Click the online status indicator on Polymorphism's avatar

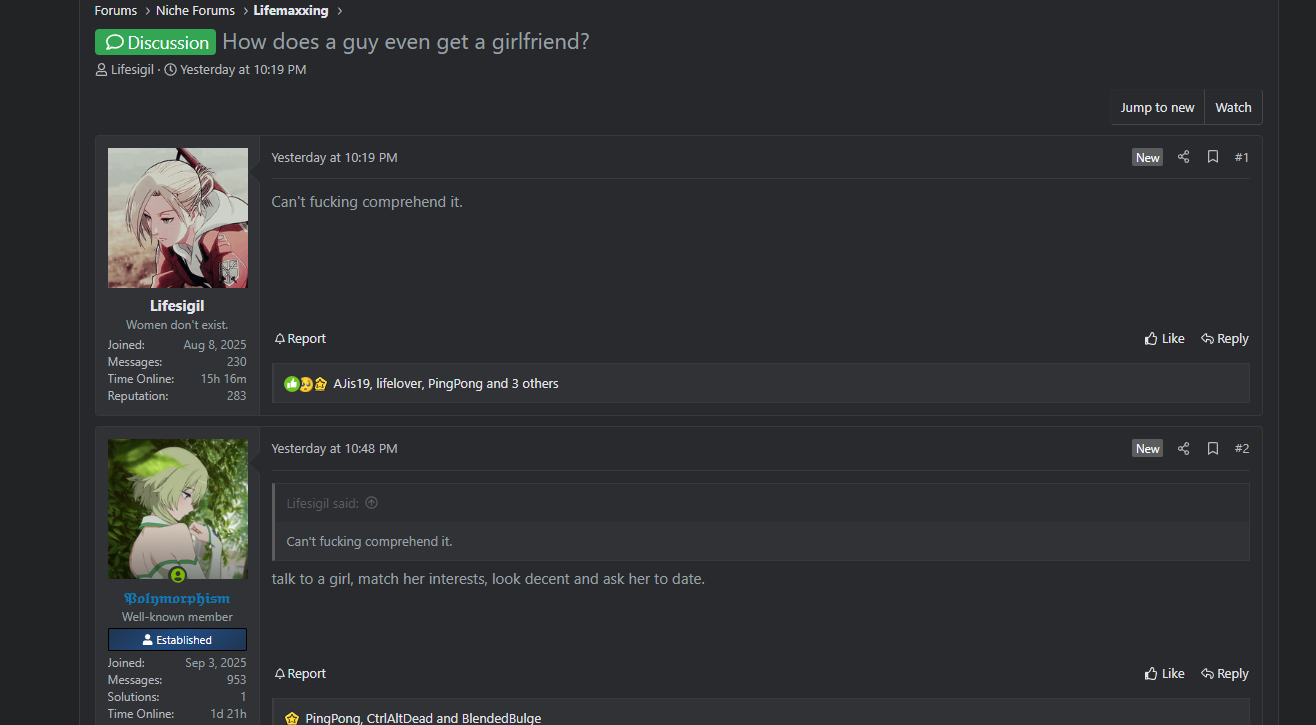pyautogui.click(x=177, y=576)
